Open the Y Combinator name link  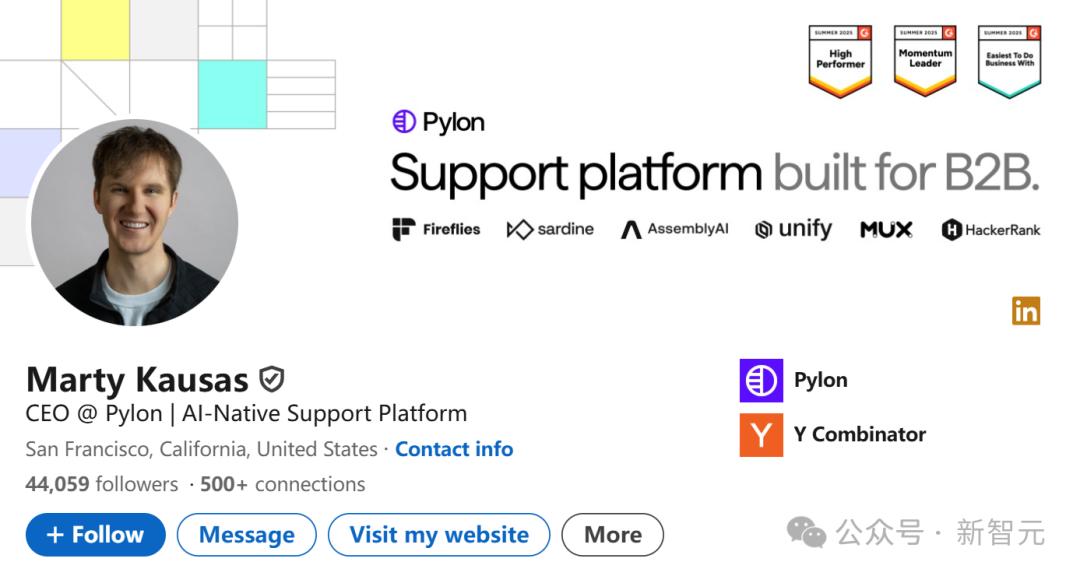click(x=859, y=434)
